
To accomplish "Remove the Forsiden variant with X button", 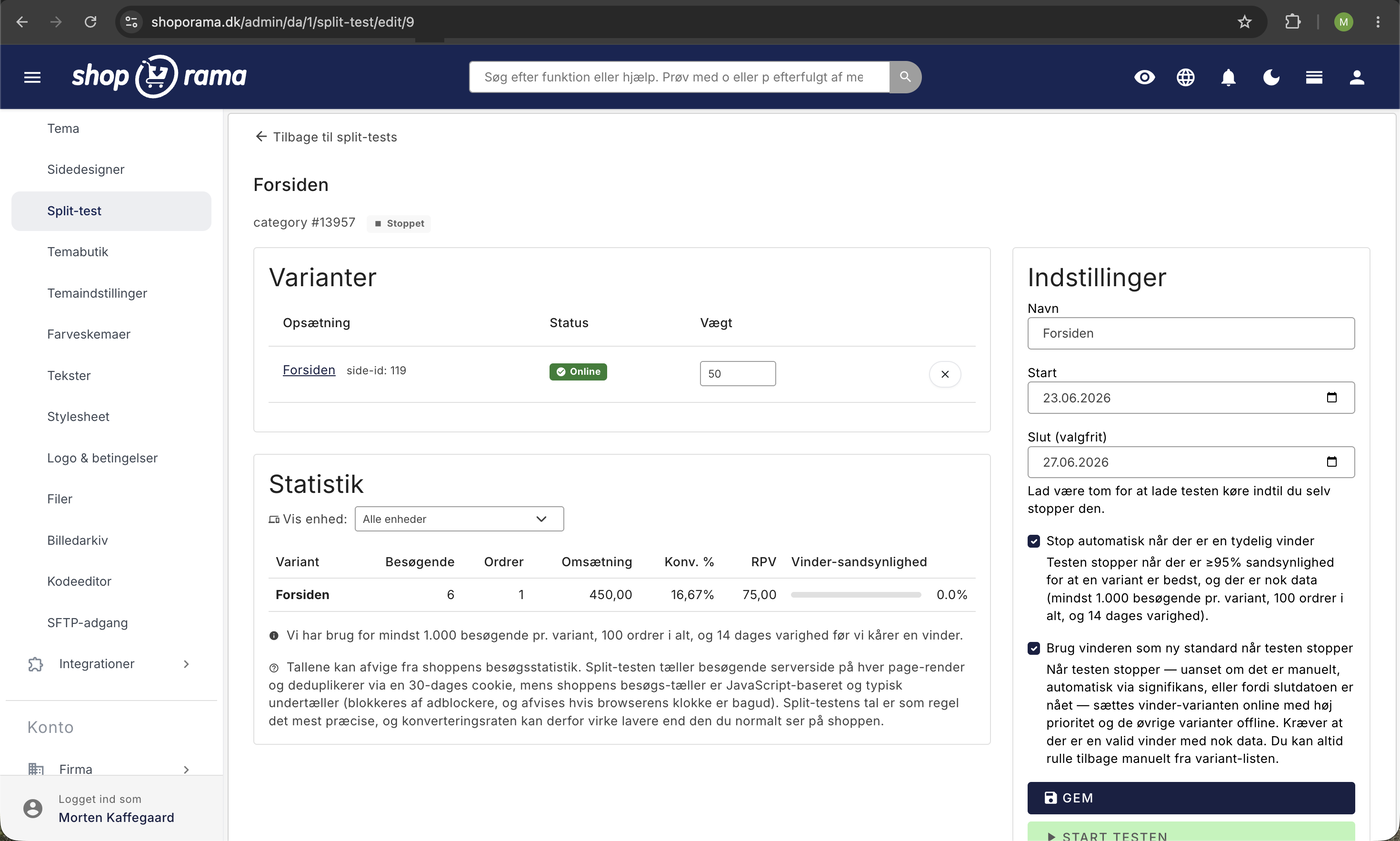I will [x=945, y=374].
